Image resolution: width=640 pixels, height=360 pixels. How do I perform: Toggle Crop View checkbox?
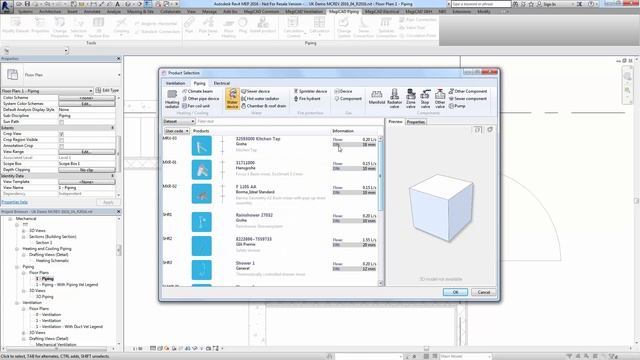pyautogui.click(x=61, y=134)
